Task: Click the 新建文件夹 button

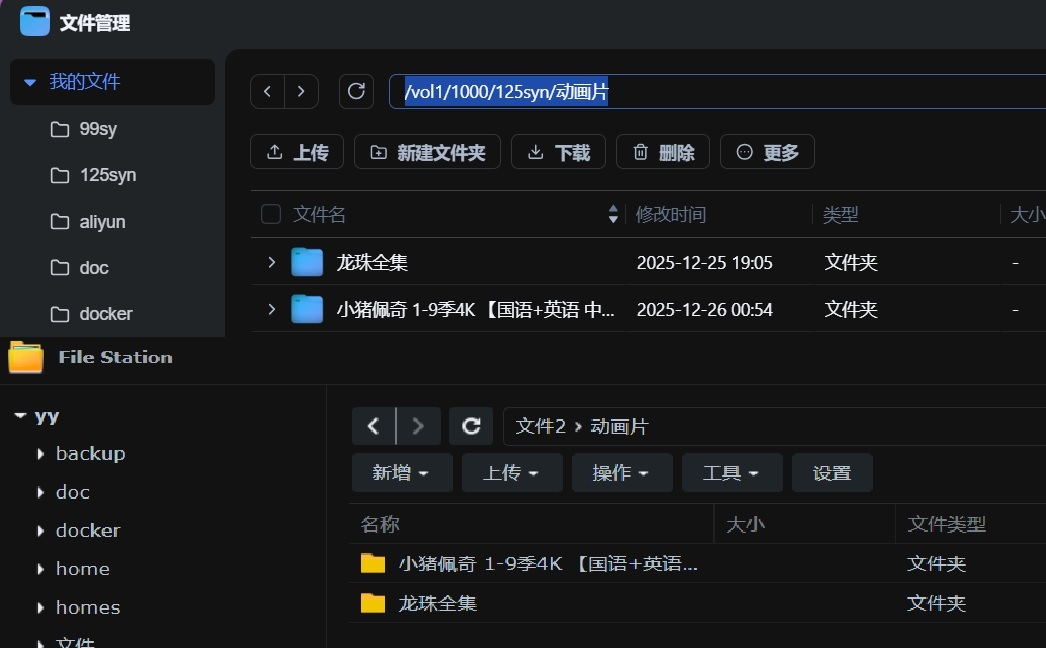Action: 427,151
